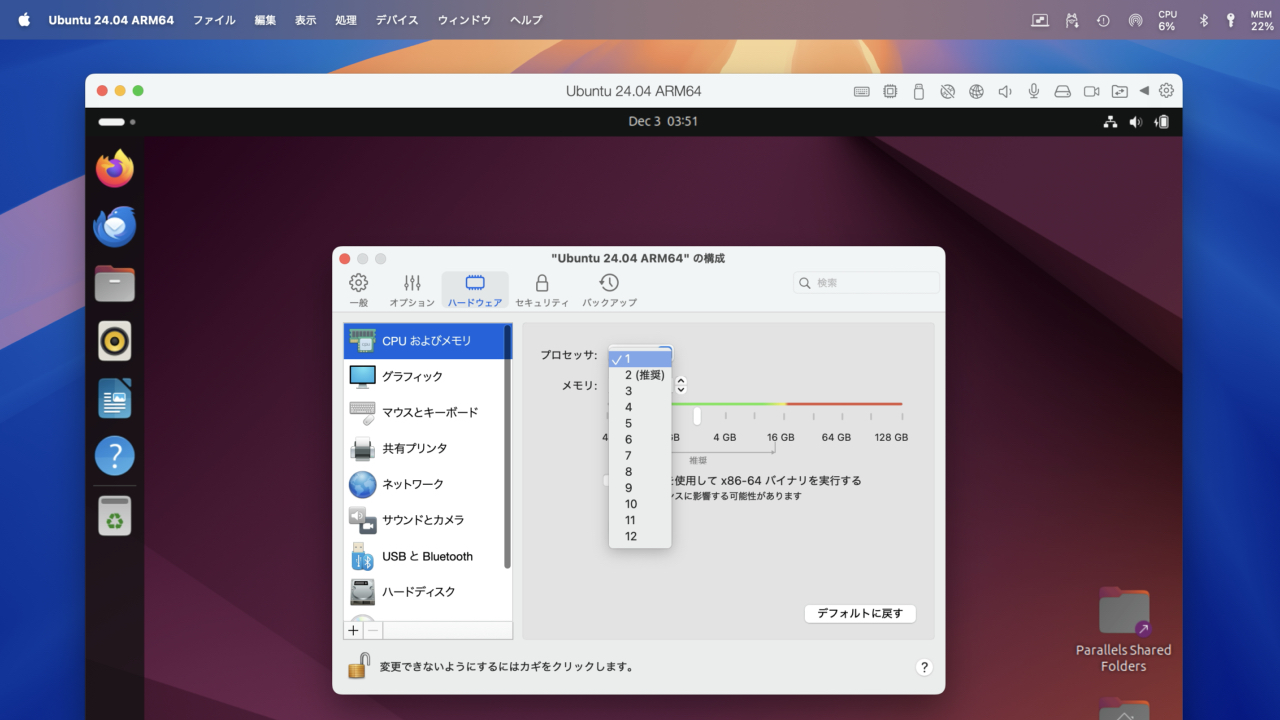Open Ubuntu clock showing Dec 3 03:51
The image size is (1280, 720).
coord(663,121)
